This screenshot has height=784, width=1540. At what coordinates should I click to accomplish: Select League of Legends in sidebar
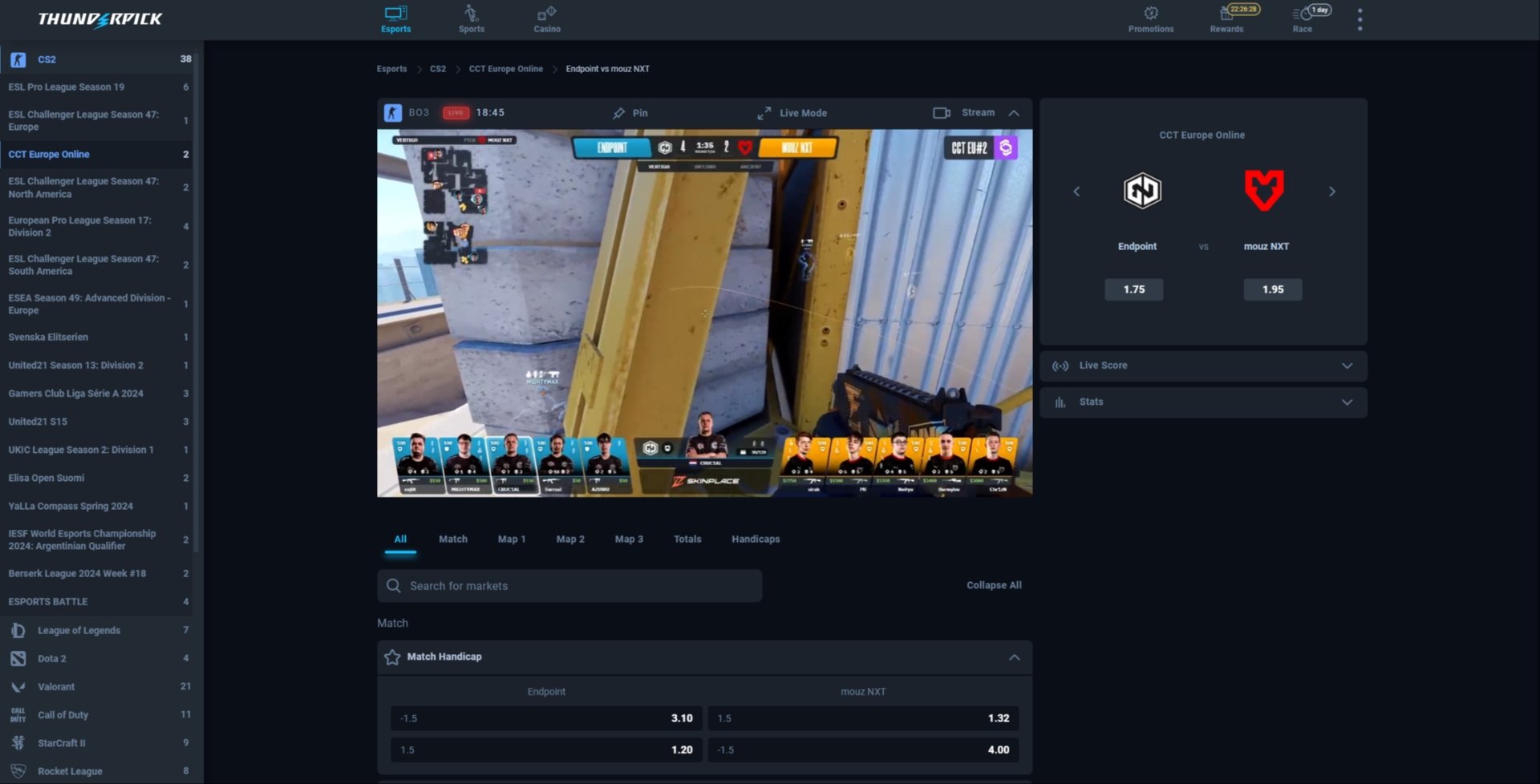pos(96,630)
